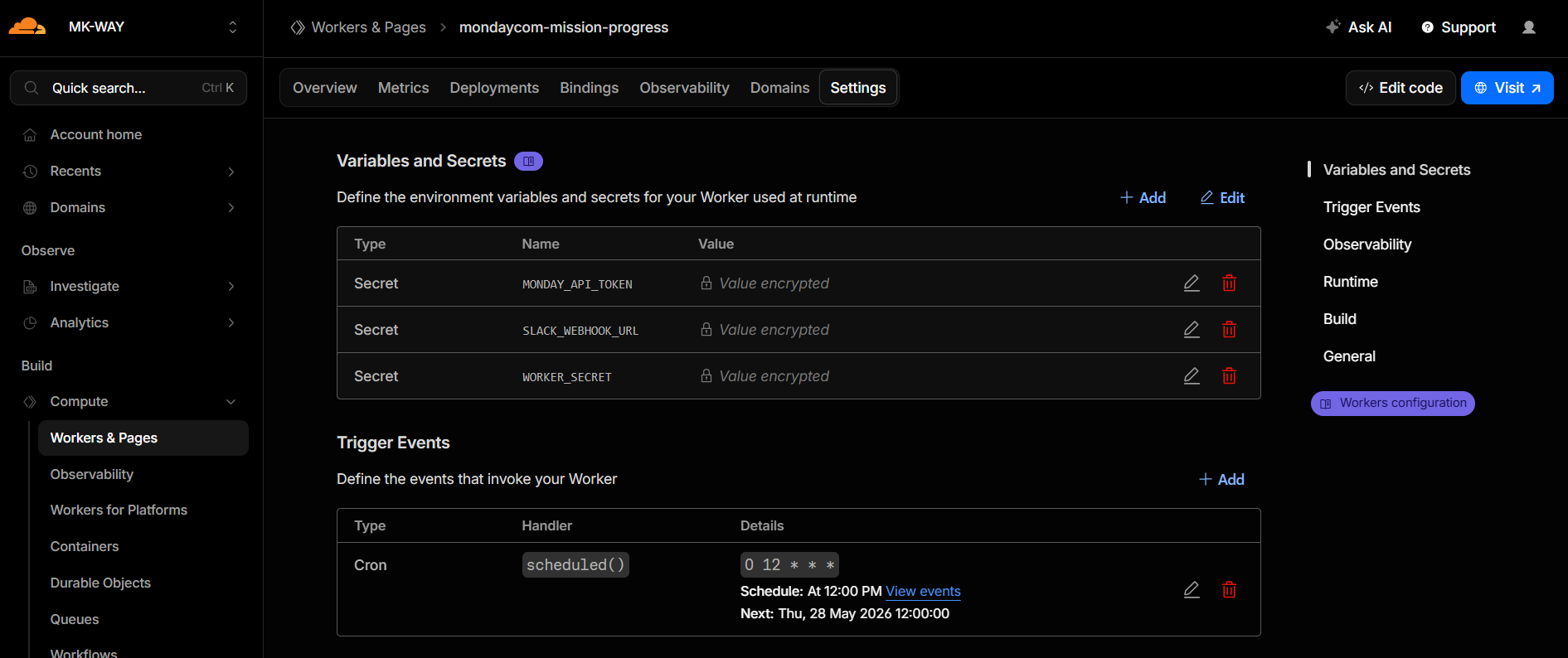The height and width of the screenshot is (658, 1568).
Task: Click the Recents clock icon
Action: pos(30,172)
